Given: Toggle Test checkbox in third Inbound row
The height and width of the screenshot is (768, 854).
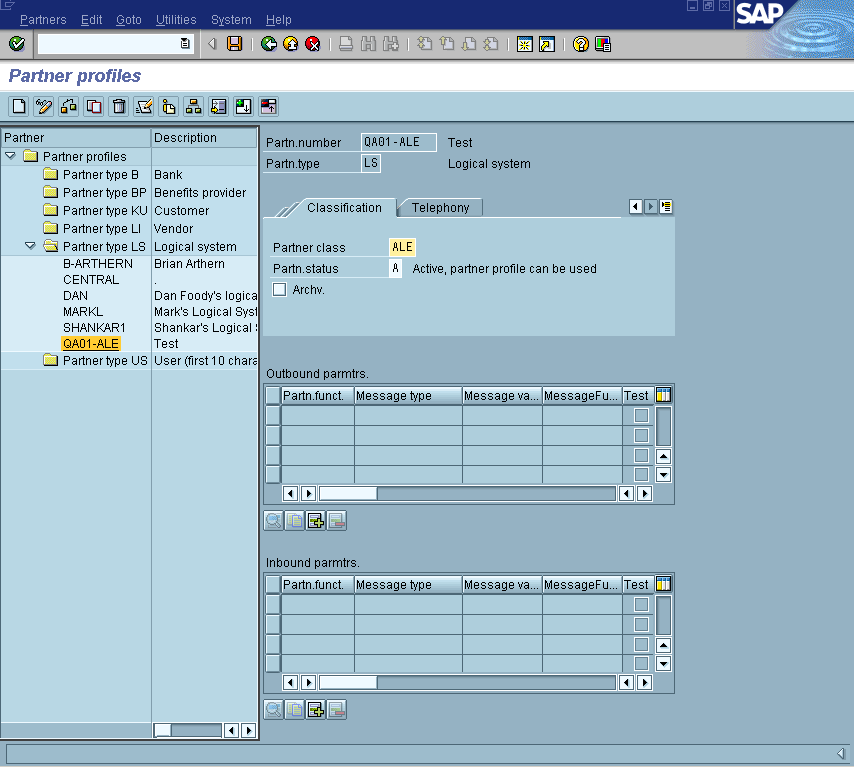Looking at the screenshot, I should [x=642, y=644].
